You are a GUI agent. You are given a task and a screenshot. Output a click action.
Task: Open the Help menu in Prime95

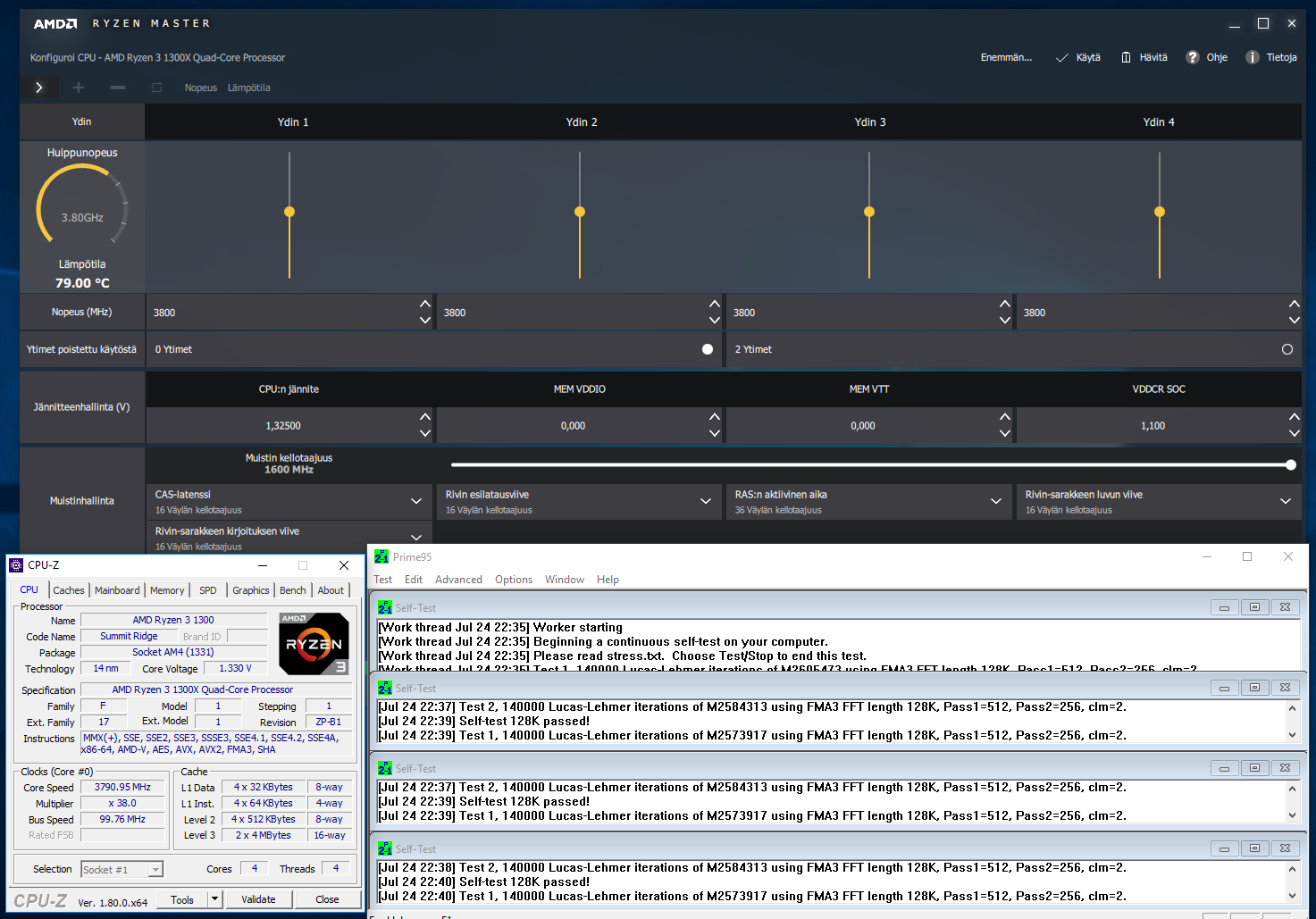pos(608,580)
